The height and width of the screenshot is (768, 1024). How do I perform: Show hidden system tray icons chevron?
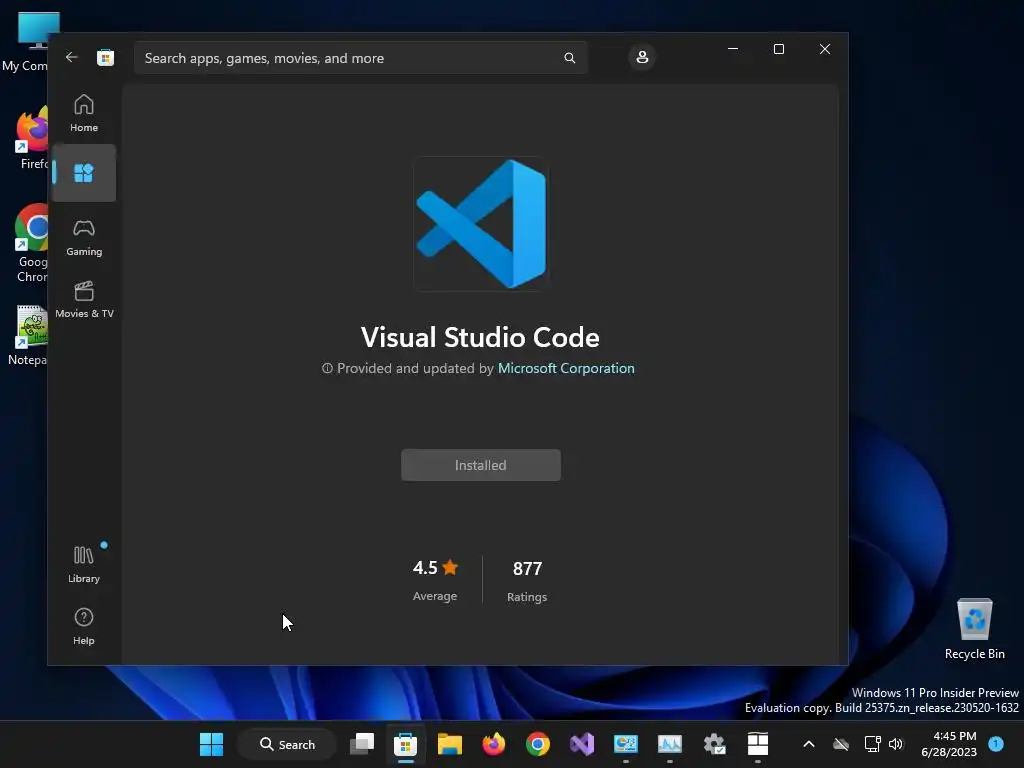[x=808, y=744]
